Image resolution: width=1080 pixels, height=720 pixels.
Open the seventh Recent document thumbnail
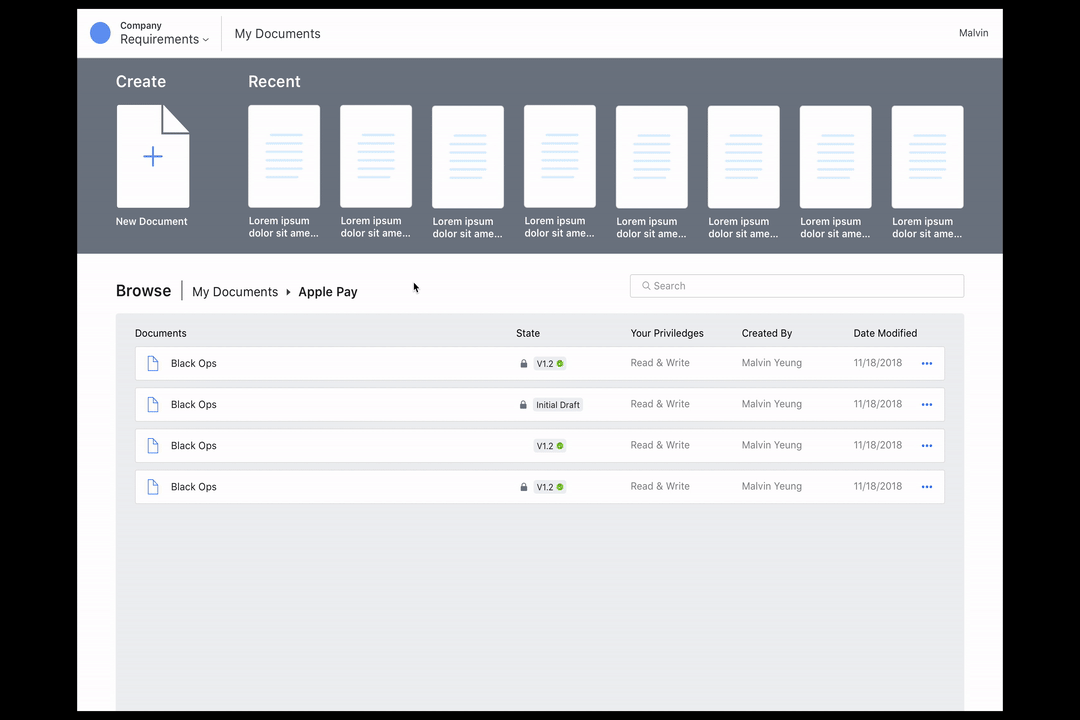point(835,157)
